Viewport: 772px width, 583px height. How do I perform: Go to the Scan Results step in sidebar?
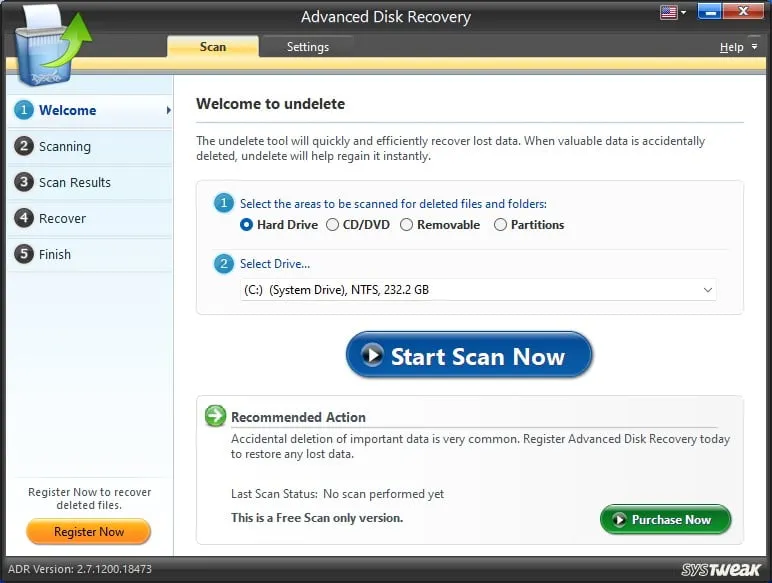pos(90,182)
